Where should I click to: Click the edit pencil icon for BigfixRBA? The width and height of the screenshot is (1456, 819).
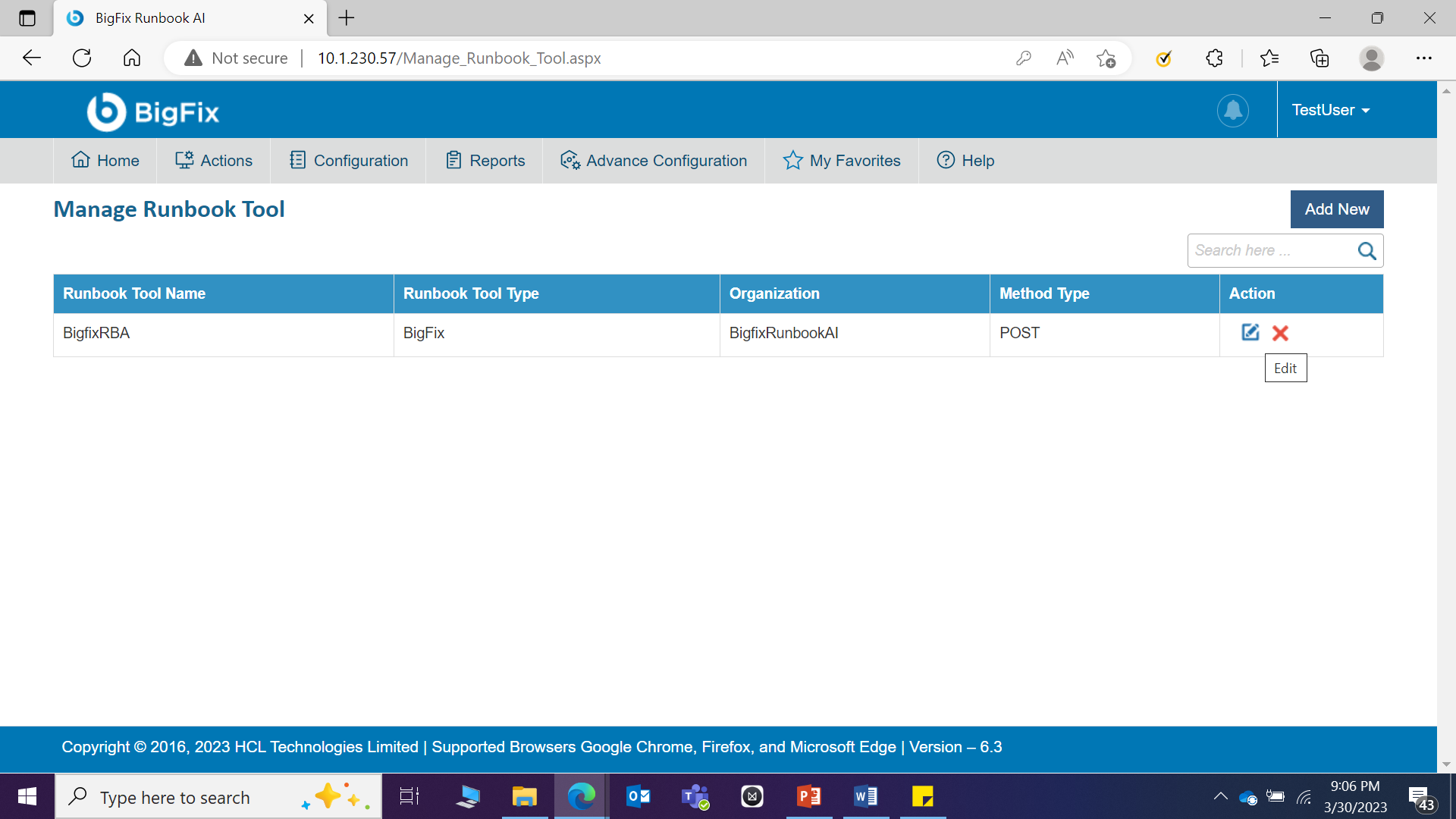[1250, 332]
